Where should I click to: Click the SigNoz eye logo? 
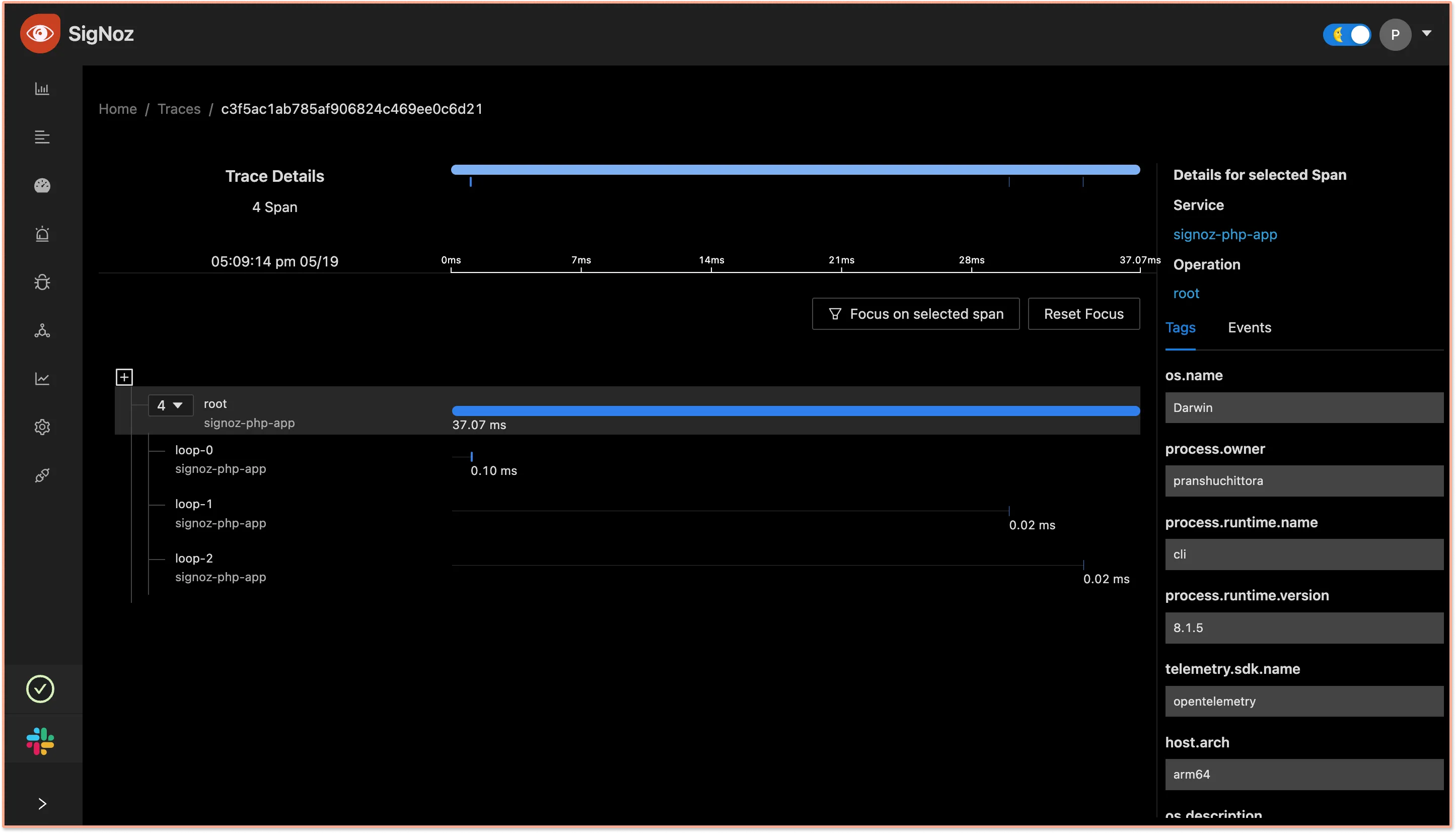point(40,34)
